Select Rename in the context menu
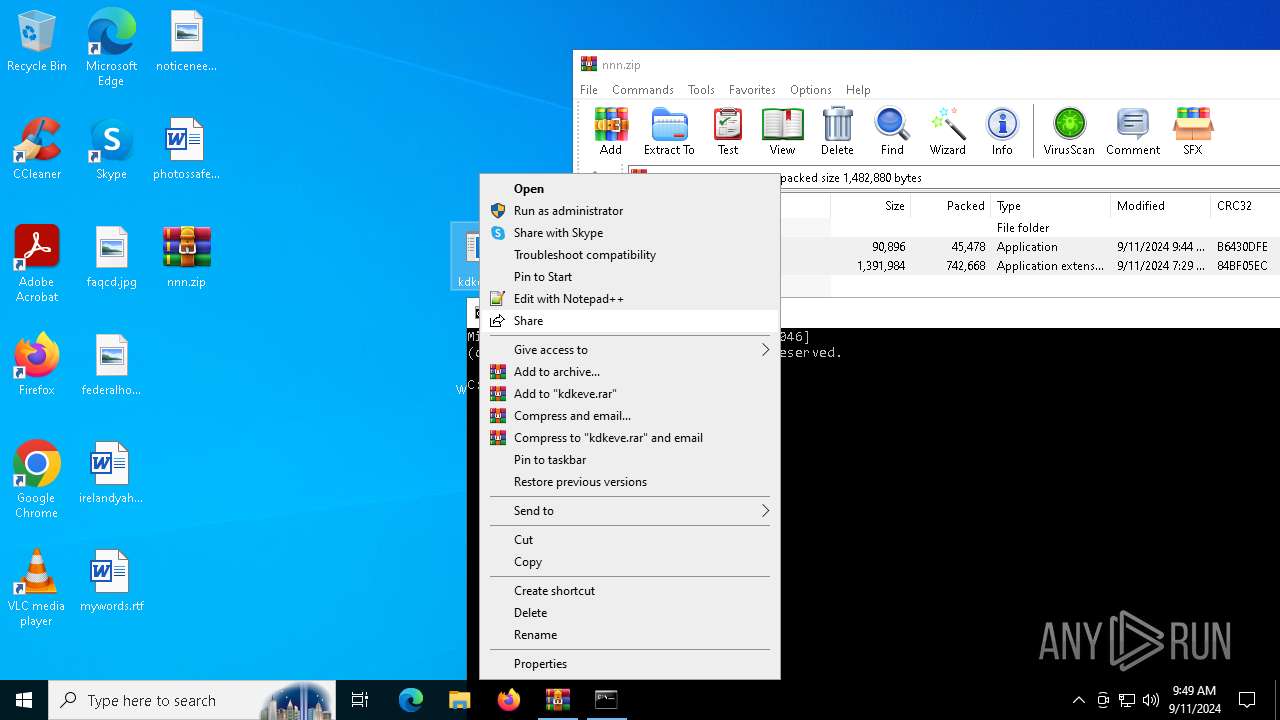1280x720 pixels. [630, 635]
